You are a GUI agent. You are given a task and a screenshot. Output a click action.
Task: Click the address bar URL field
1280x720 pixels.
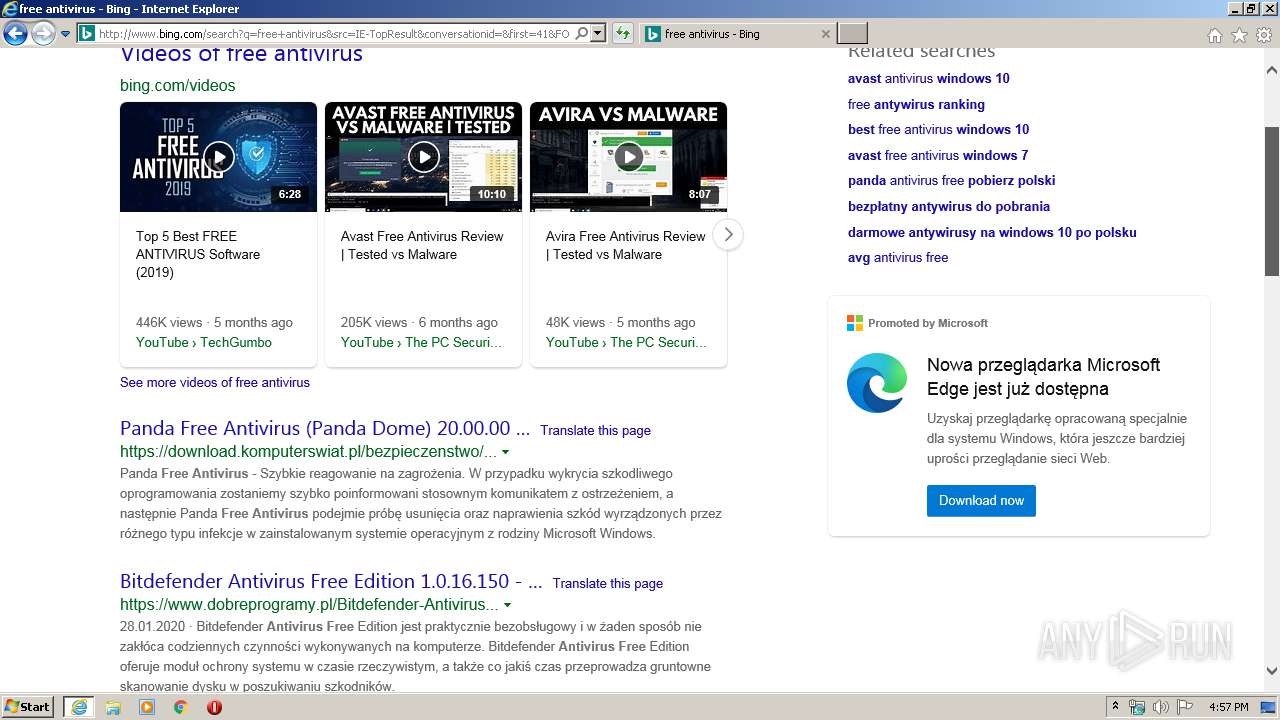click(335, 33)
